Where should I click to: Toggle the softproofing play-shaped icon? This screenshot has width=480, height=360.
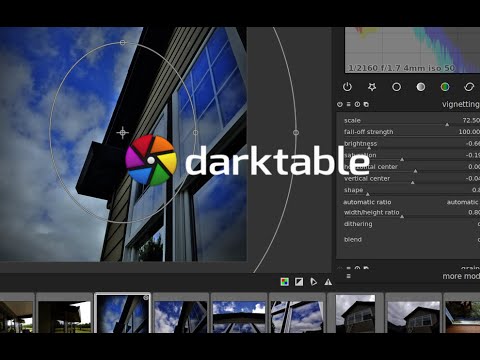314,282
